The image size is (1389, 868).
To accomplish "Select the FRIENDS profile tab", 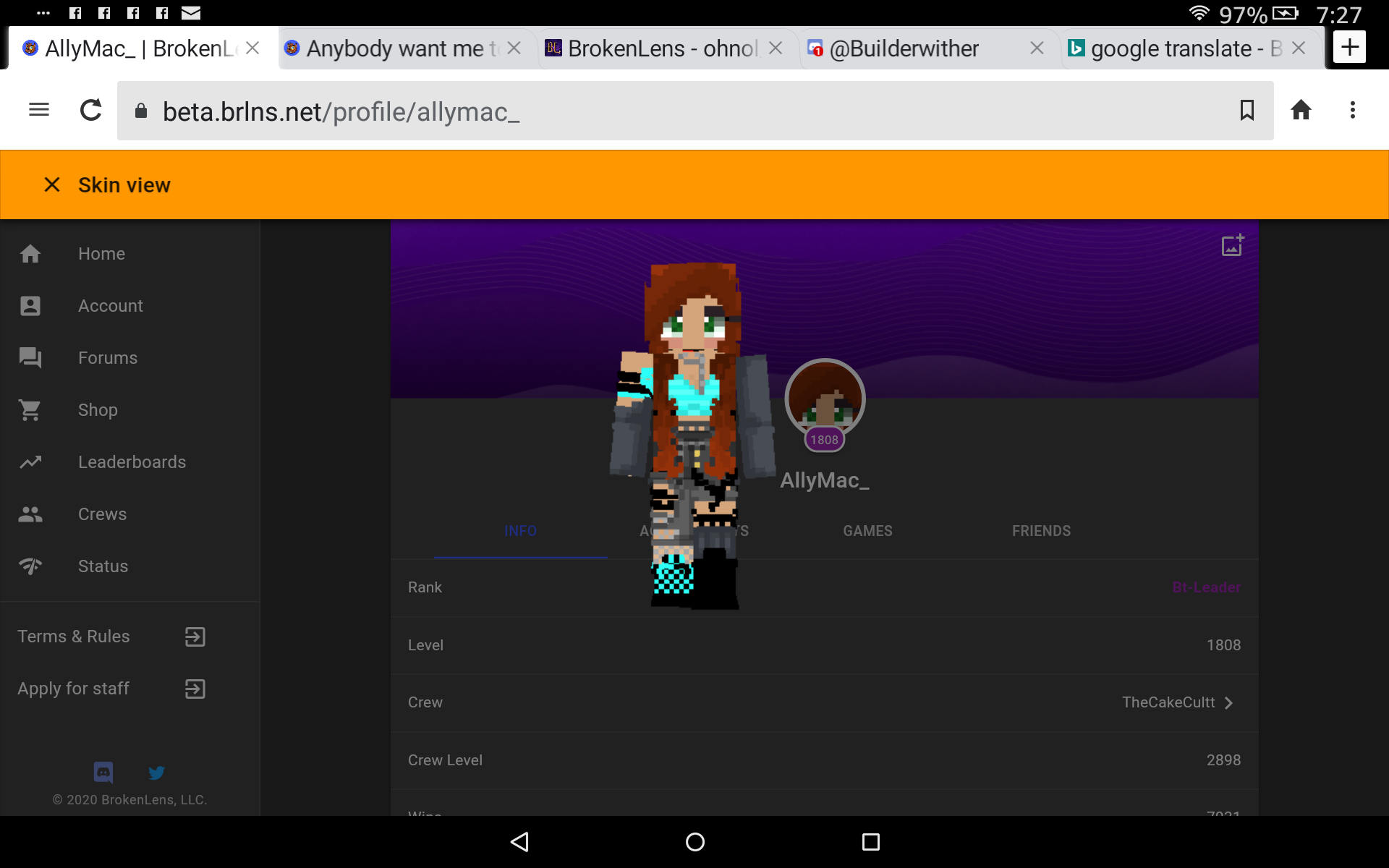I will tap(1042, 531).
